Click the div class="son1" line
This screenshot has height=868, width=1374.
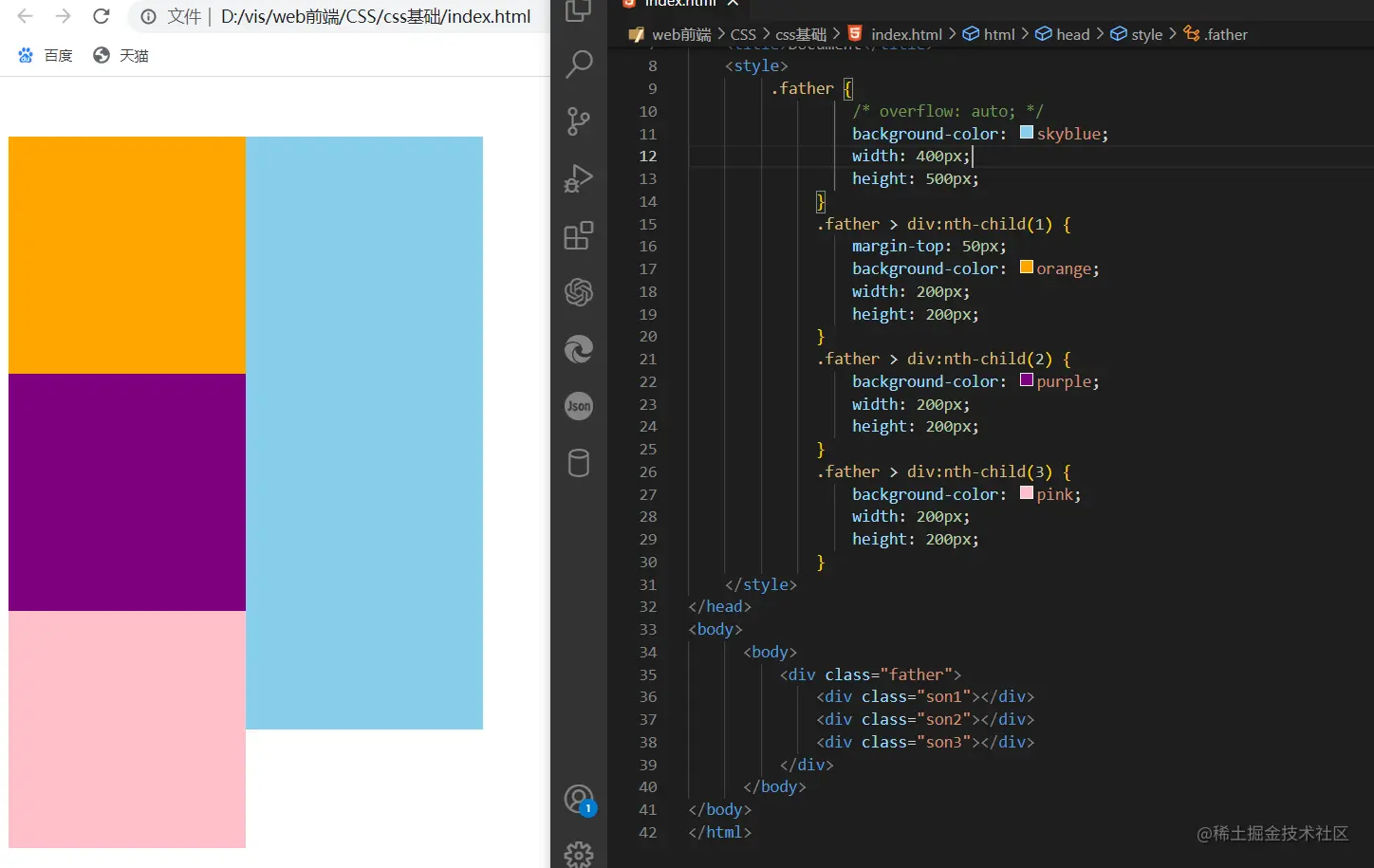[x=925, y=696]
